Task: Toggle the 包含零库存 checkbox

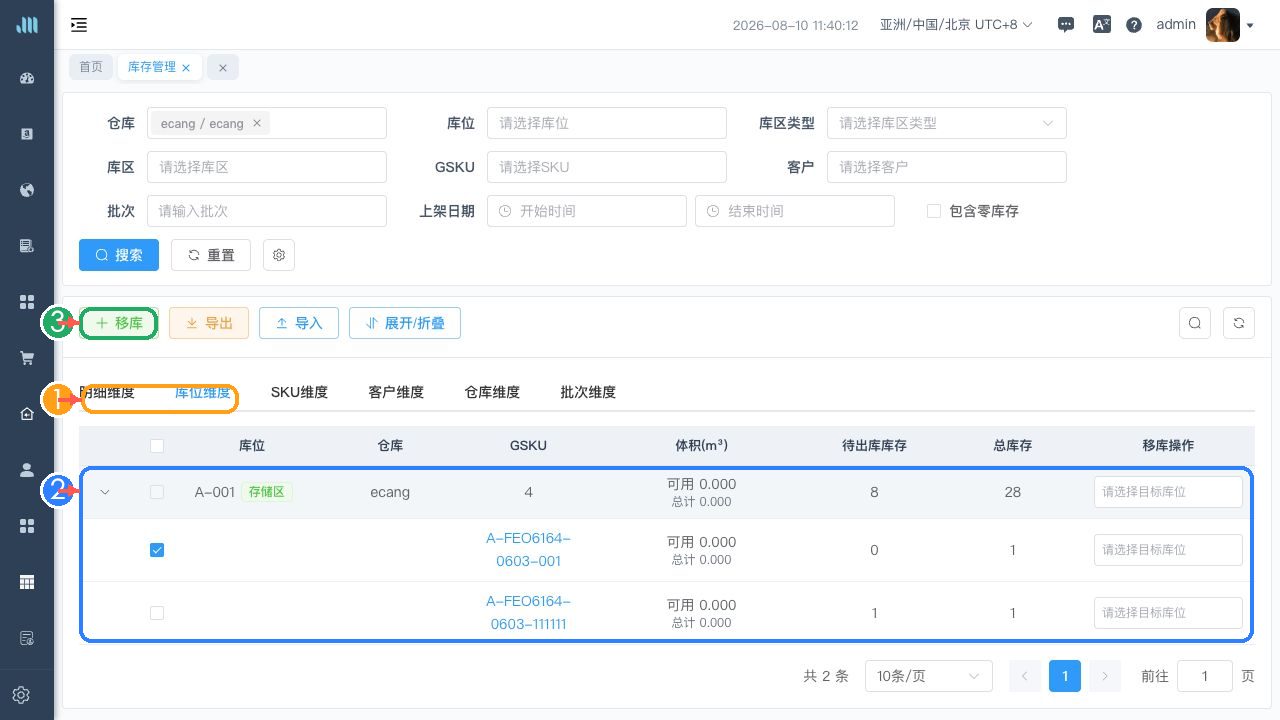Action: click(934, 211)
